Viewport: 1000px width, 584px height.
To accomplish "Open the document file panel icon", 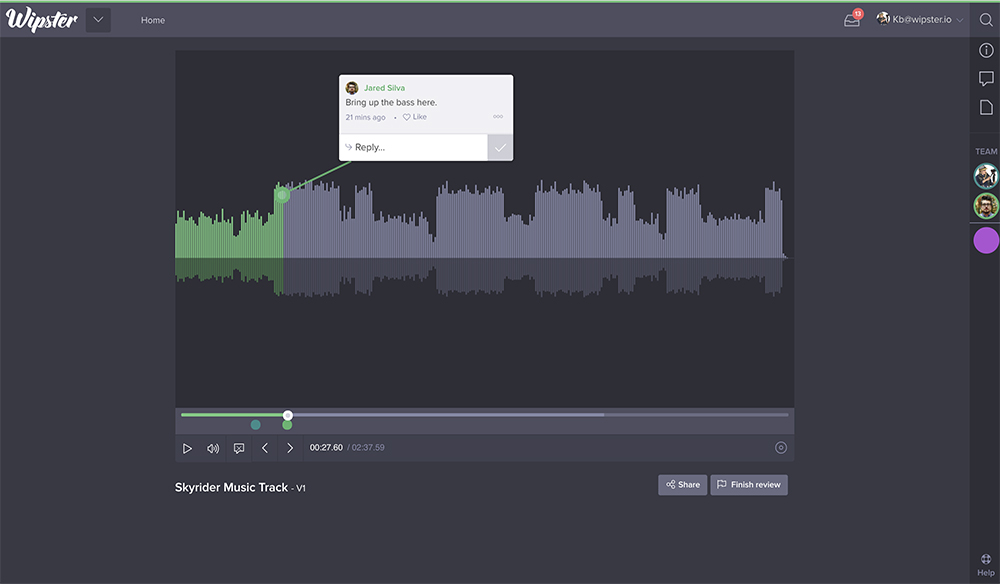I will (986, 107).
